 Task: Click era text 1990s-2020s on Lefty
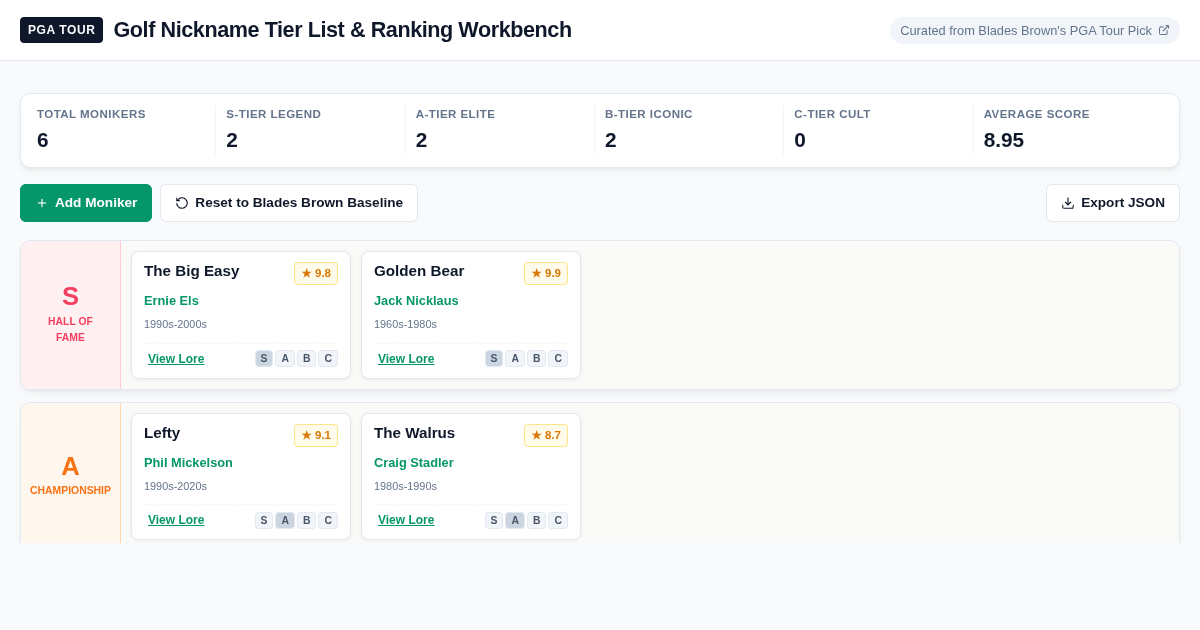[x=175, y=486]
